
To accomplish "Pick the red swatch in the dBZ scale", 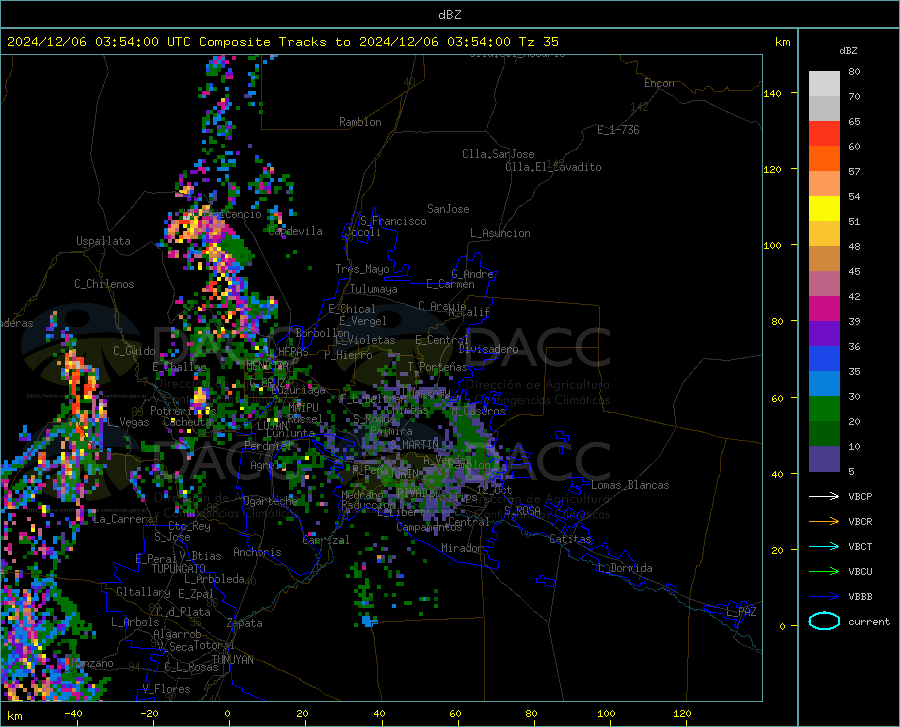I will 824,134.
